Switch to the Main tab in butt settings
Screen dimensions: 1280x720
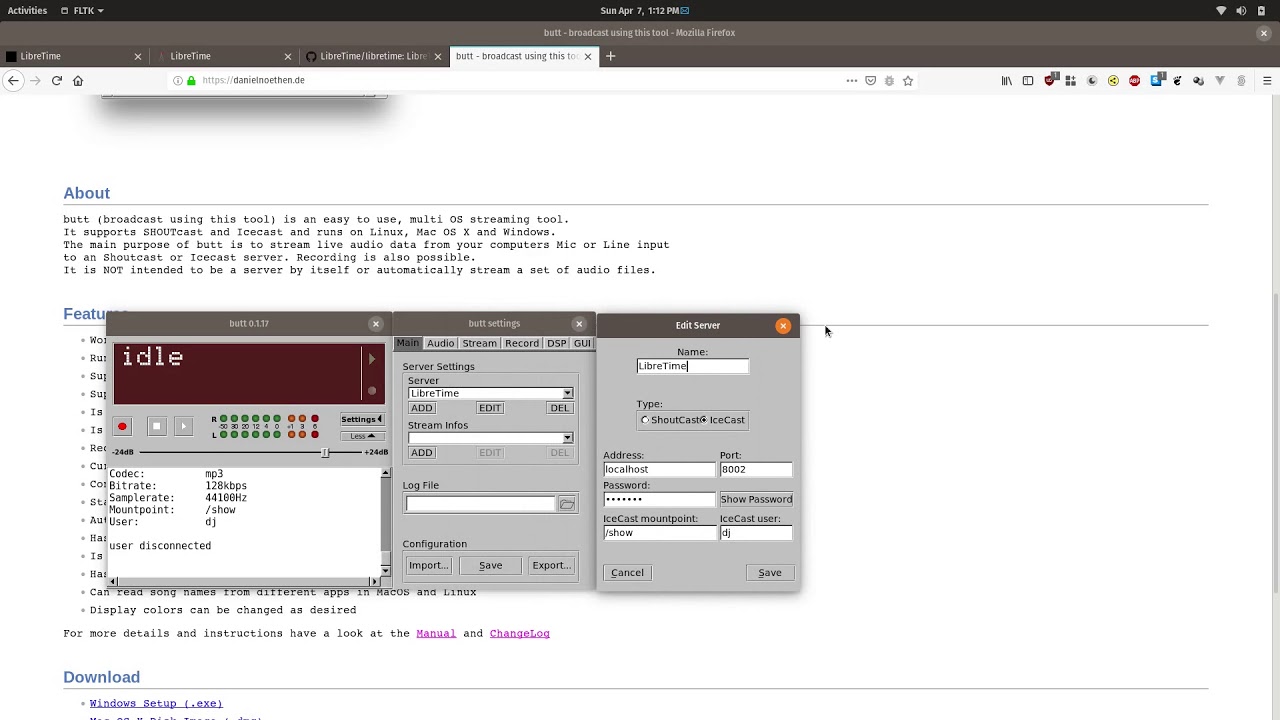(407, 343)
